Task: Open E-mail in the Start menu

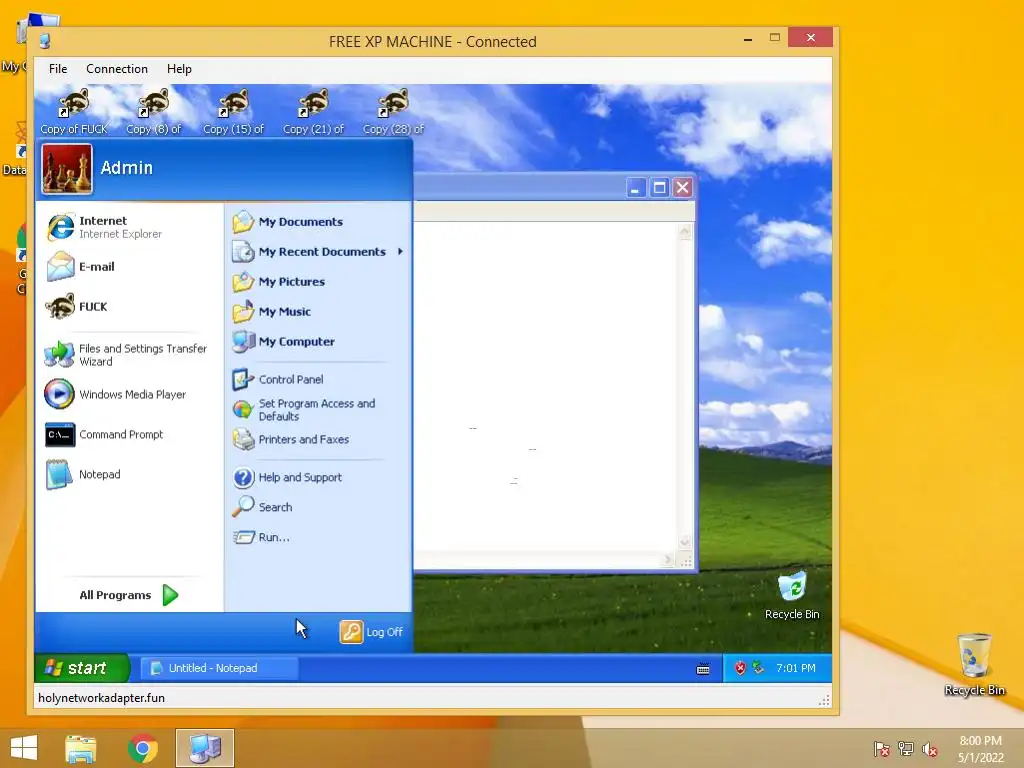Action: pos(80,266)
